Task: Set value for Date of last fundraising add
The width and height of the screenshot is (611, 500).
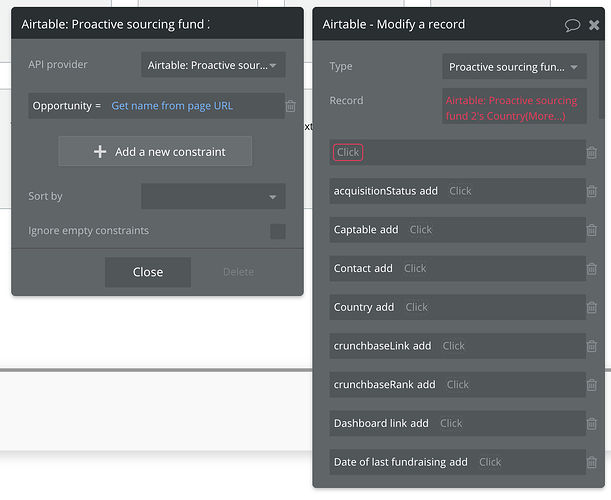Action: tap(490, 462)
